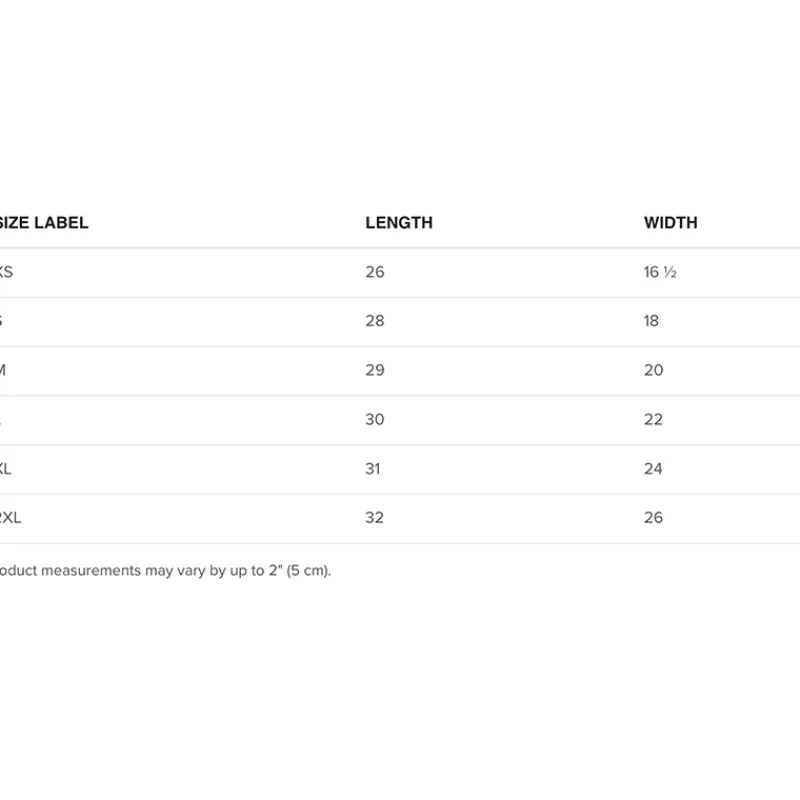Select length value 31

click(x=372, y=468)
